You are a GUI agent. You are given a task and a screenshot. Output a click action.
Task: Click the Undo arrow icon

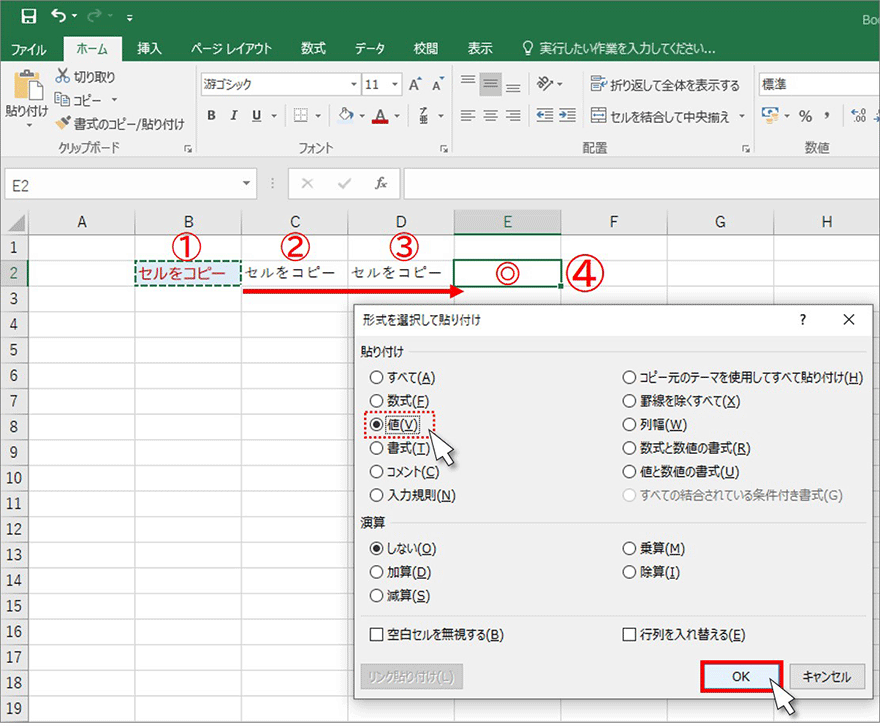(60, 16)
